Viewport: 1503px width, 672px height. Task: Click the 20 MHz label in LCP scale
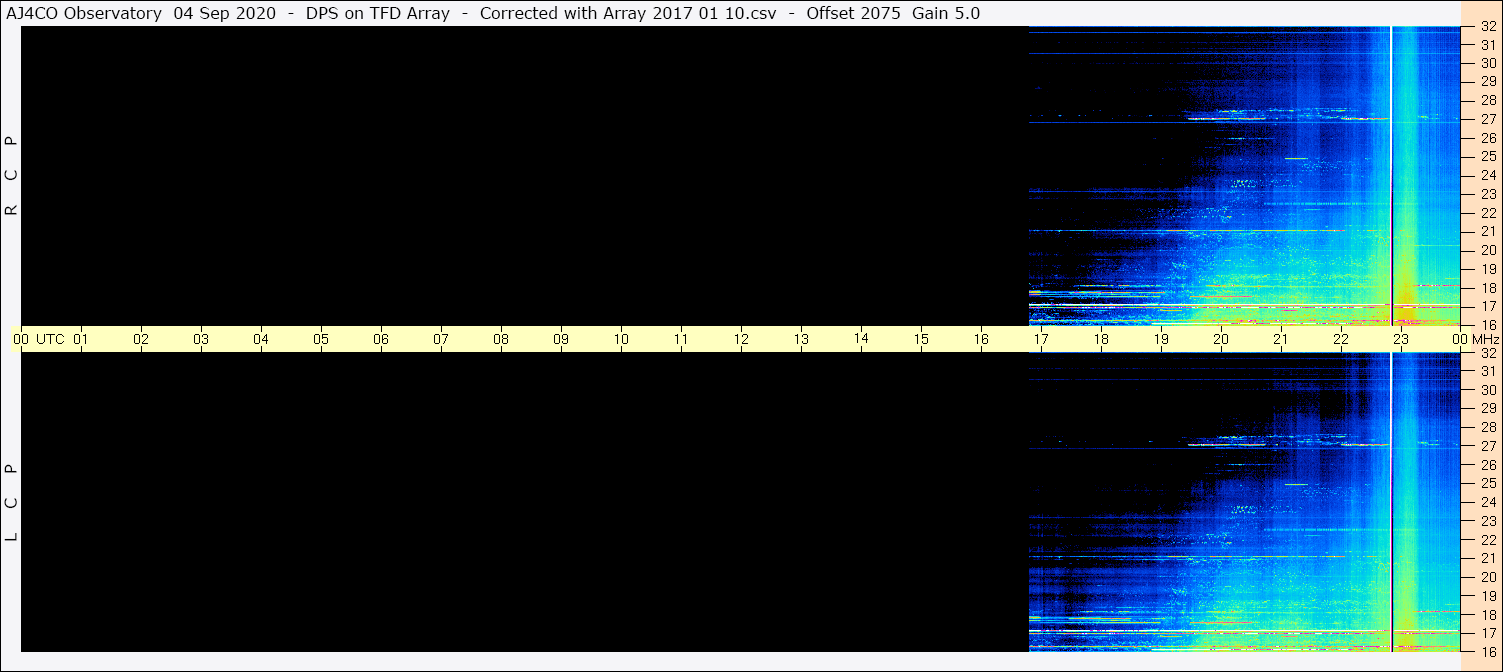(x=1487, y=577)
